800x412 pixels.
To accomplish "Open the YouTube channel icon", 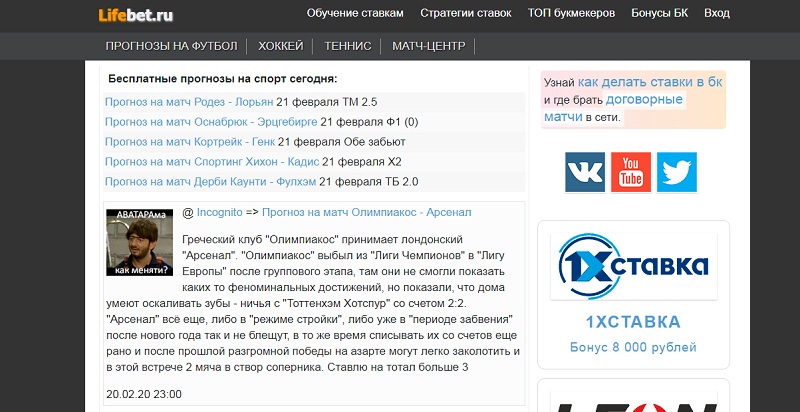I will coord(631,172).
